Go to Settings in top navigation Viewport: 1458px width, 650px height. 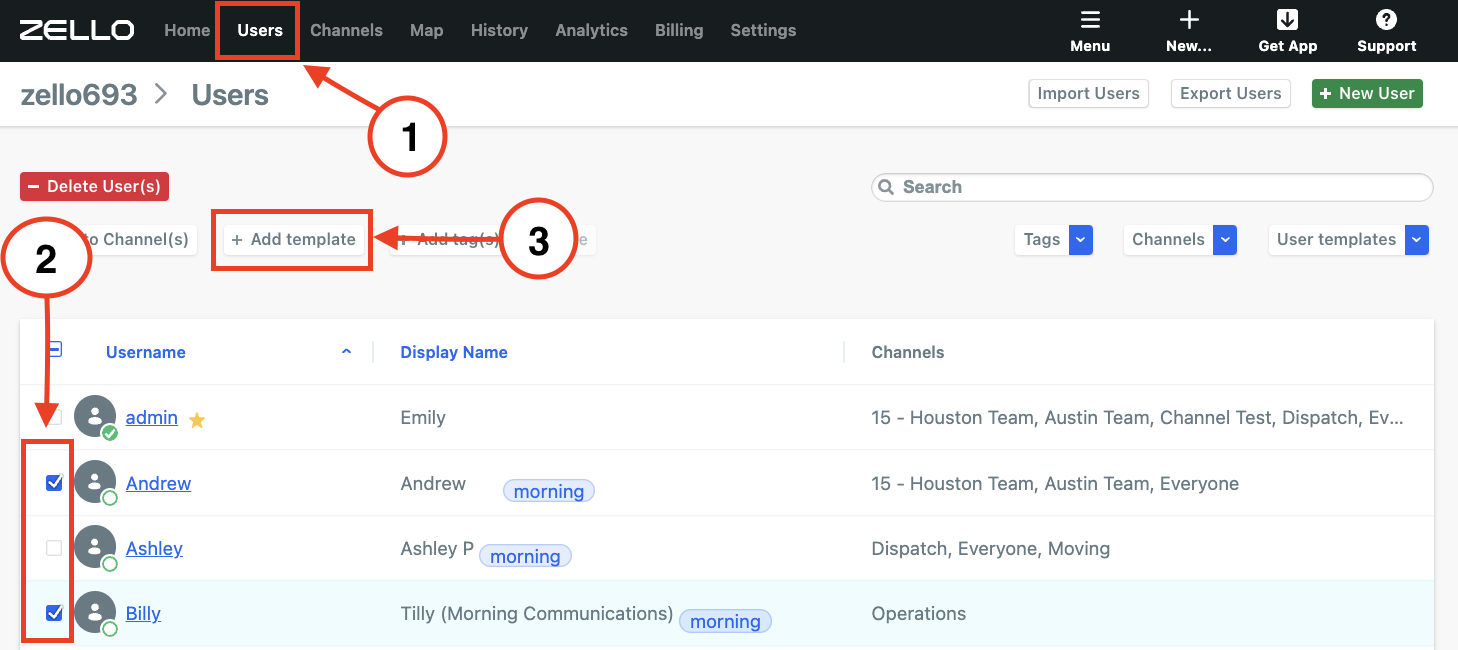click(763, 30)
